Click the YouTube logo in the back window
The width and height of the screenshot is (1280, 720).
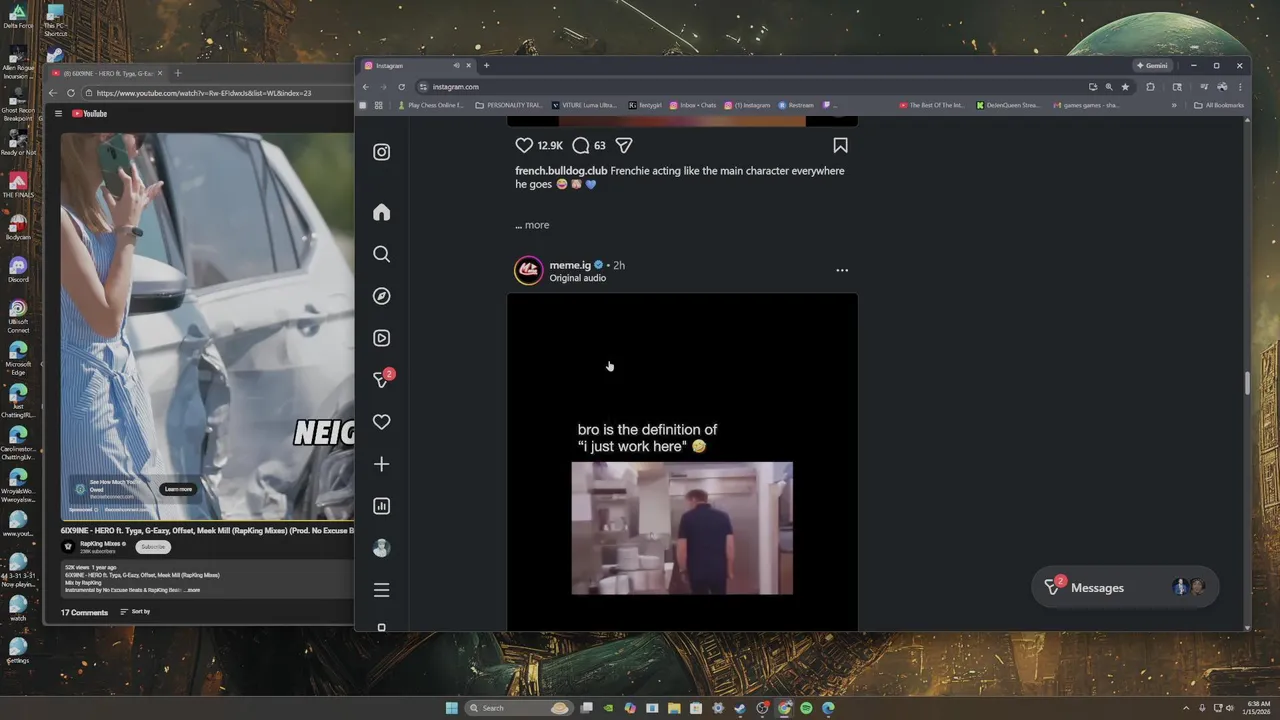(89, 114)
